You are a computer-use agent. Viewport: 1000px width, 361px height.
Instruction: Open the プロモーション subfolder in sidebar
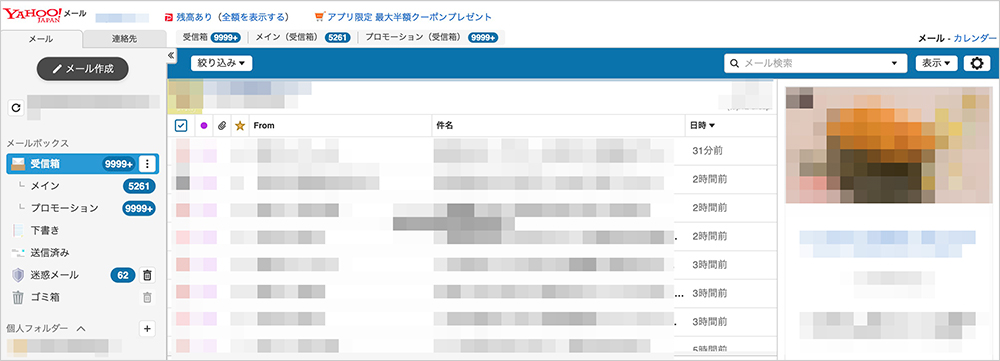click(x=64, y=208)
